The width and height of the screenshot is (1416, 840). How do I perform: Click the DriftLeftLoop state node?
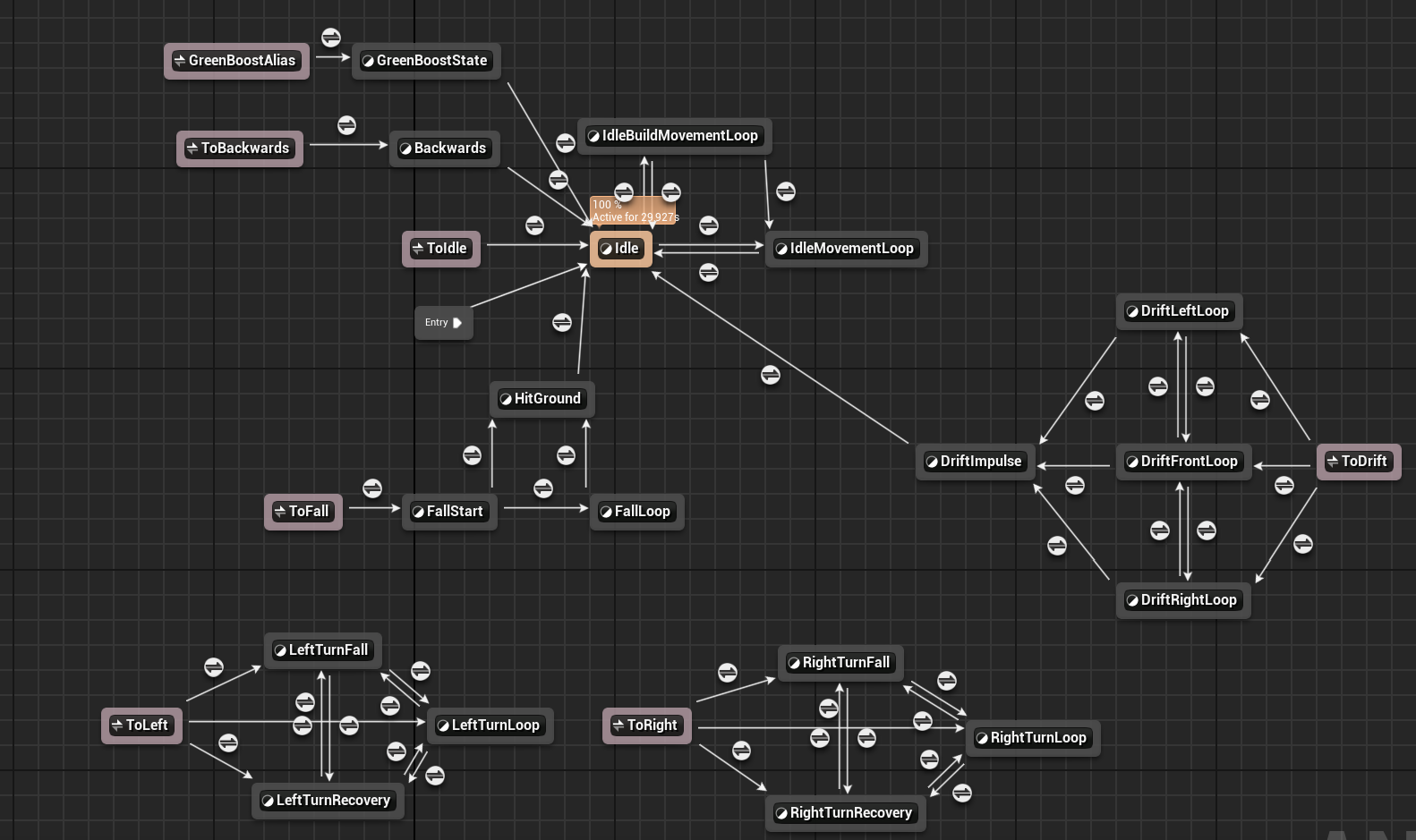(x=1179, y=311)
